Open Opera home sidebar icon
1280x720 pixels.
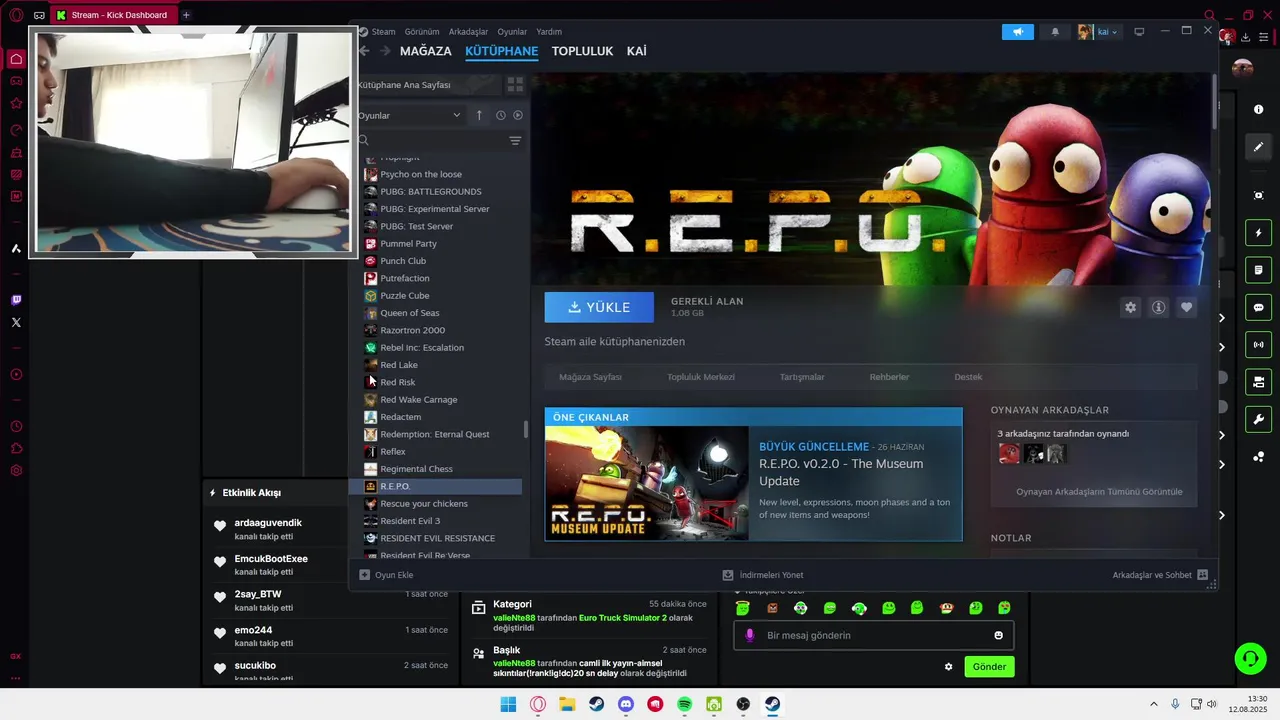[x=16, y=59]
